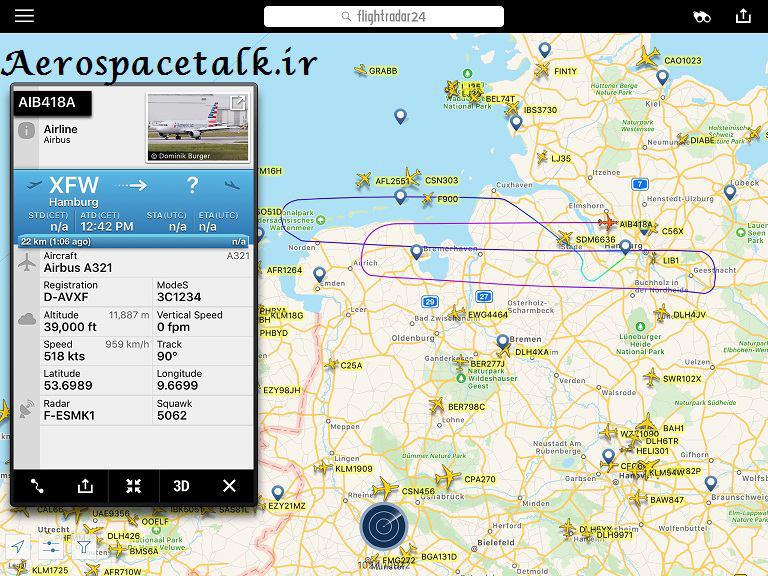Image resolution: width=768 pixels, height=576 pixels.
Task: Select the DLH4JV aircraft
Action: click(662, 312)
